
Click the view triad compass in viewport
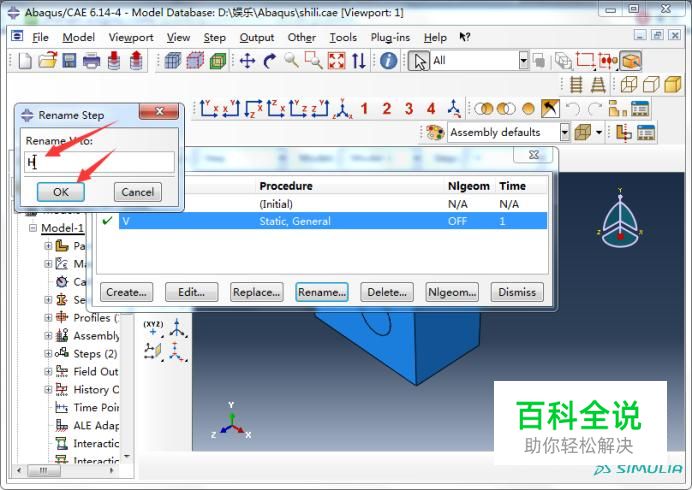[x=620, y=220]
